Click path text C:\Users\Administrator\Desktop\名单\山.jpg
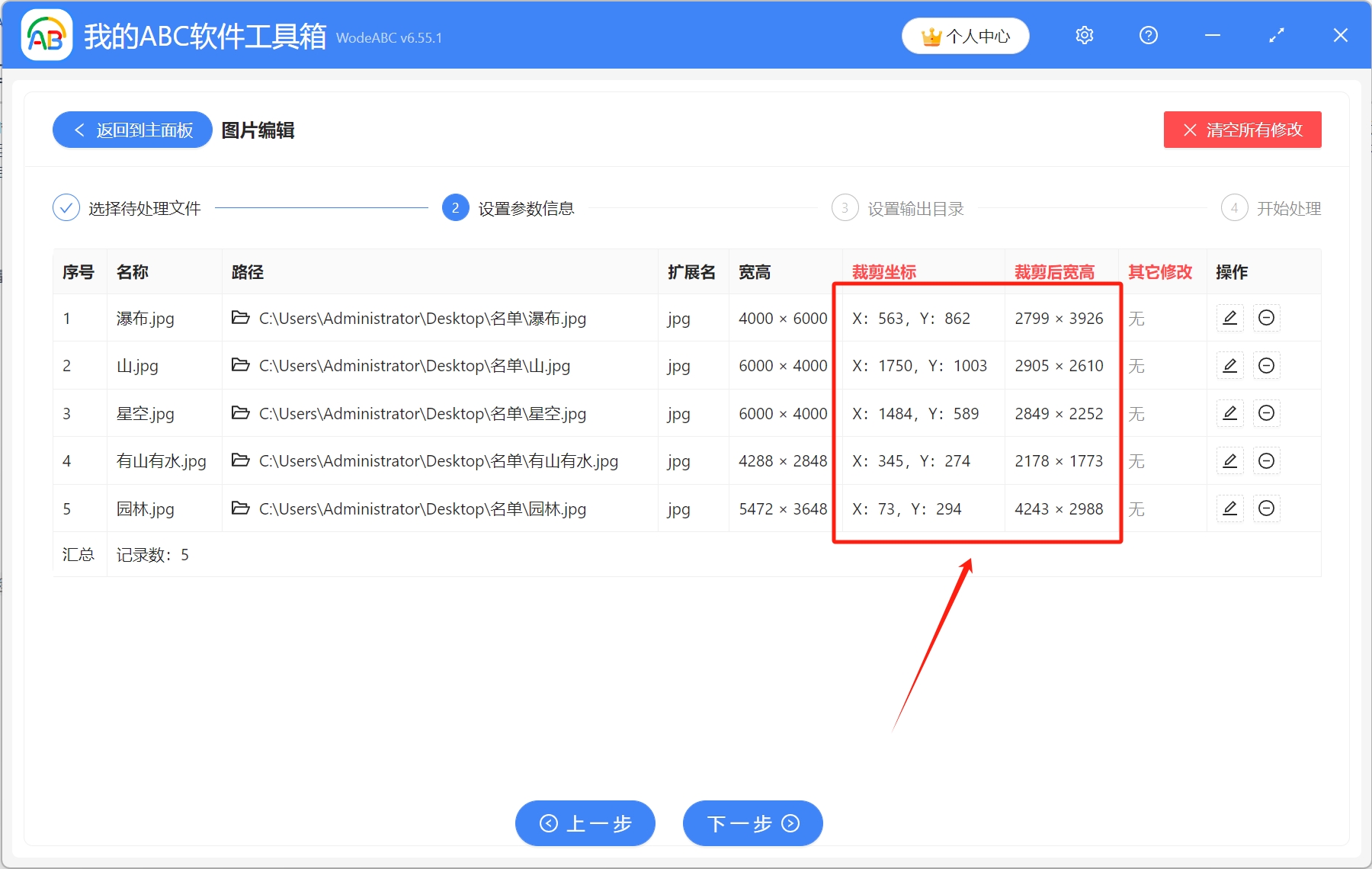The image size is (1372, 869). pyautogui.click(x=415, y=366)
